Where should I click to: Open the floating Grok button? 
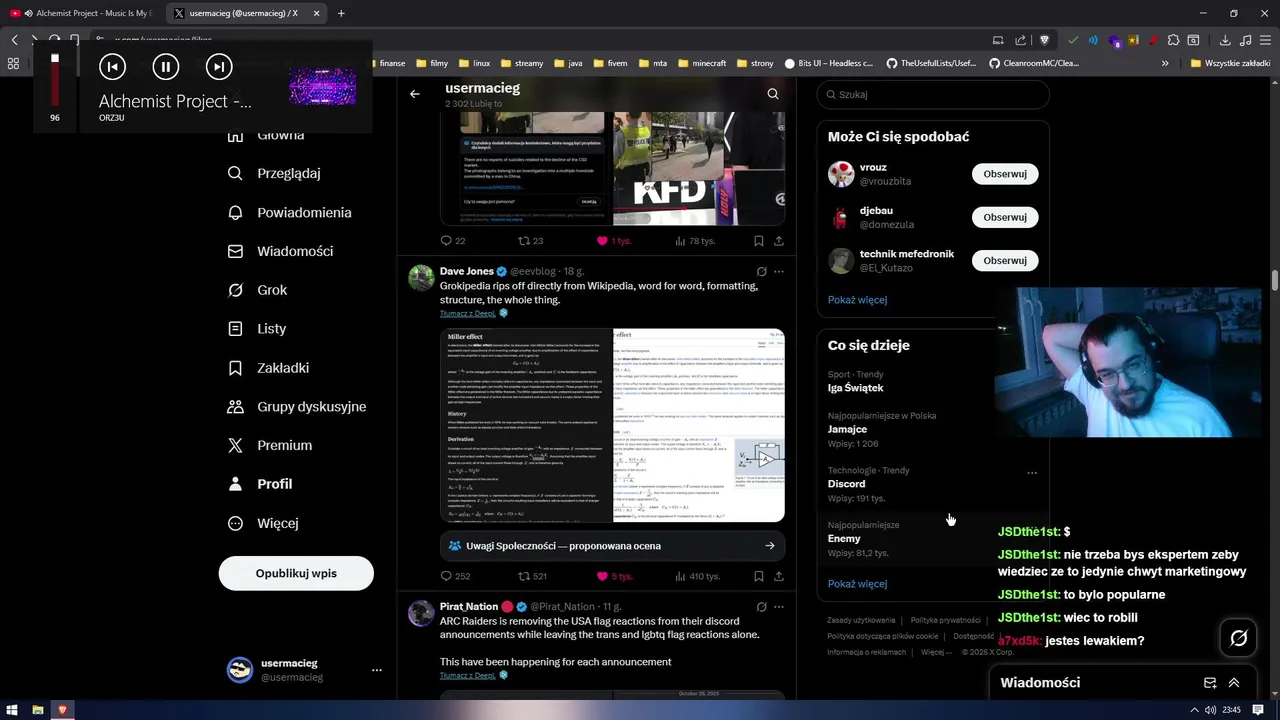[1238, 638]
